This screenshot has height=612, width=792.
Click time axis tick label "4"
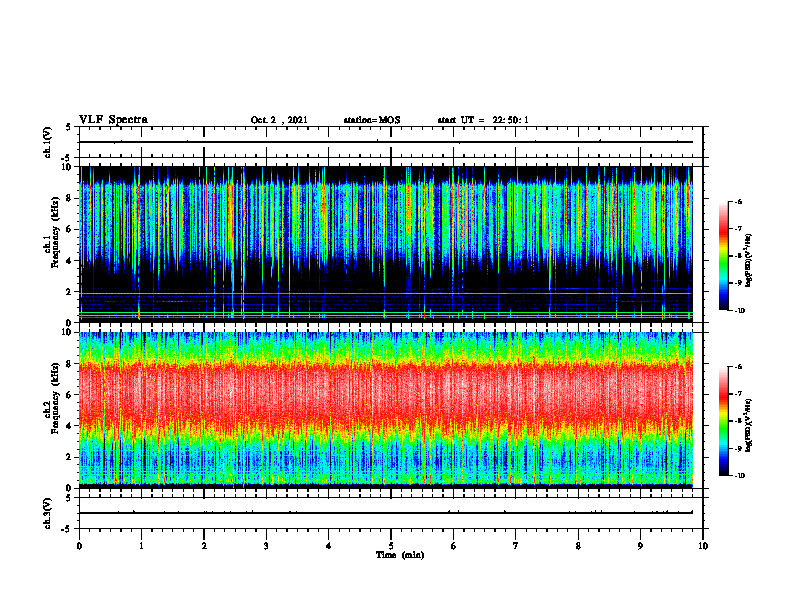coord(328,546)
